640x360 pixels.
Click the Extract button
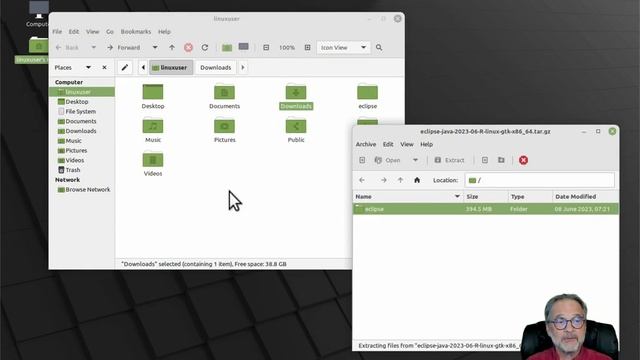tap(449, 160)
